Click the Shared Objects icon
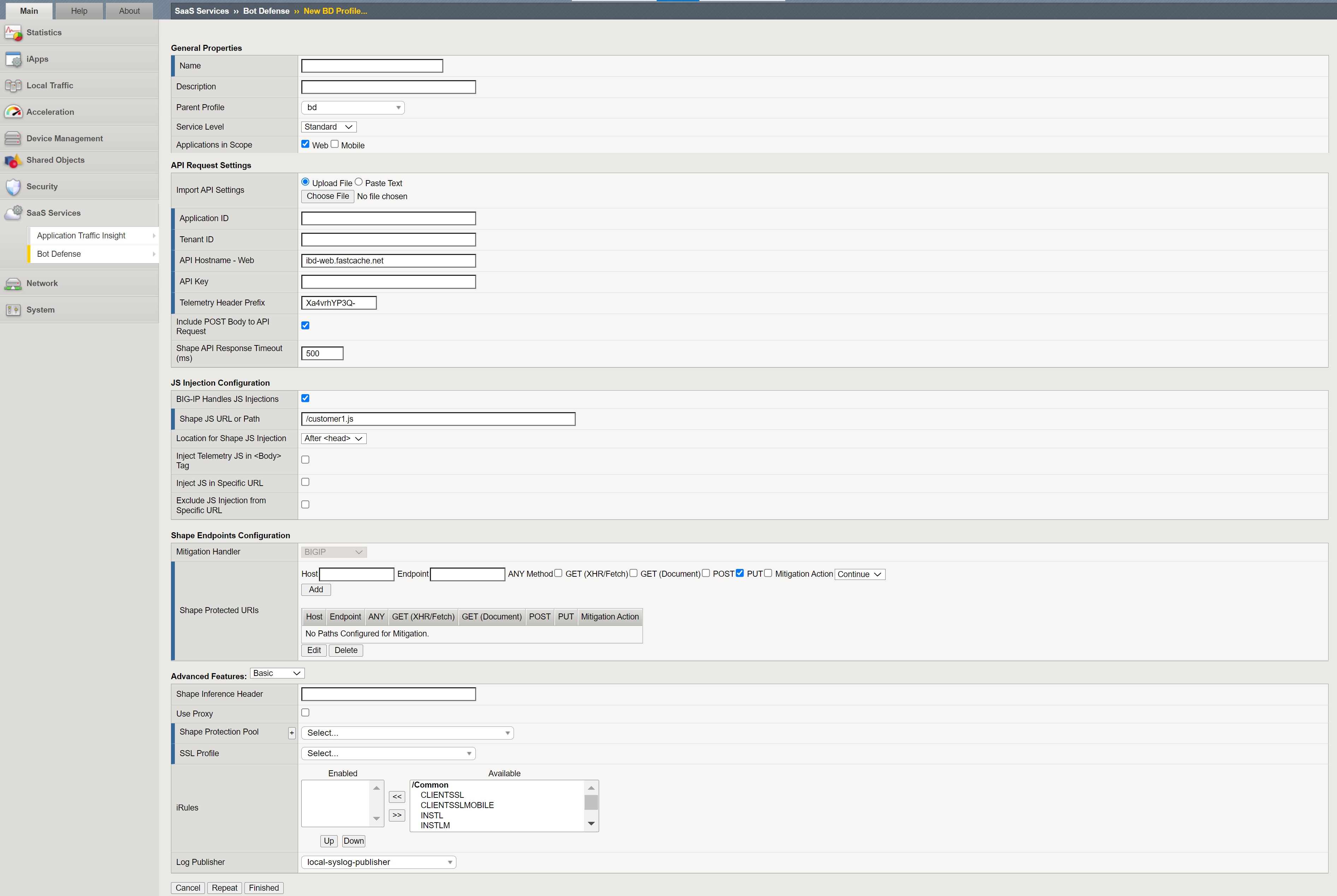The width and height of the screenshot is (1337, 896). pos(13,161)
